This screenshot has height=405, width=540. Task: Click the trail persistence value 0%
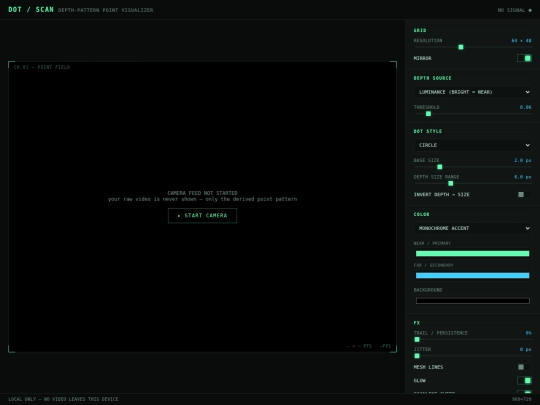(528, 333)
